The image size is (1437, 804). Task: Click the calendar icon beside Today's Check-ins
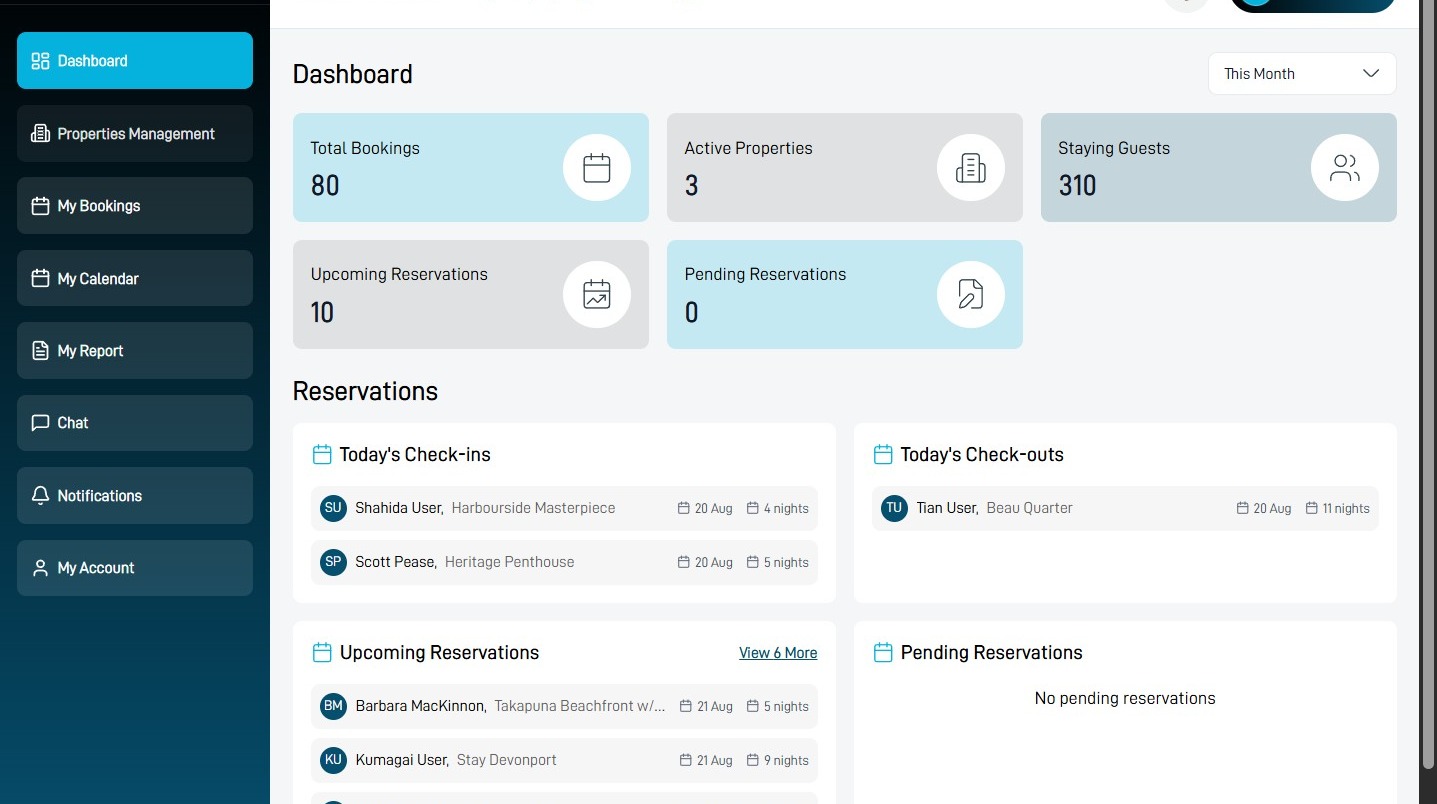pyautogui.click(x=322, y=455)
